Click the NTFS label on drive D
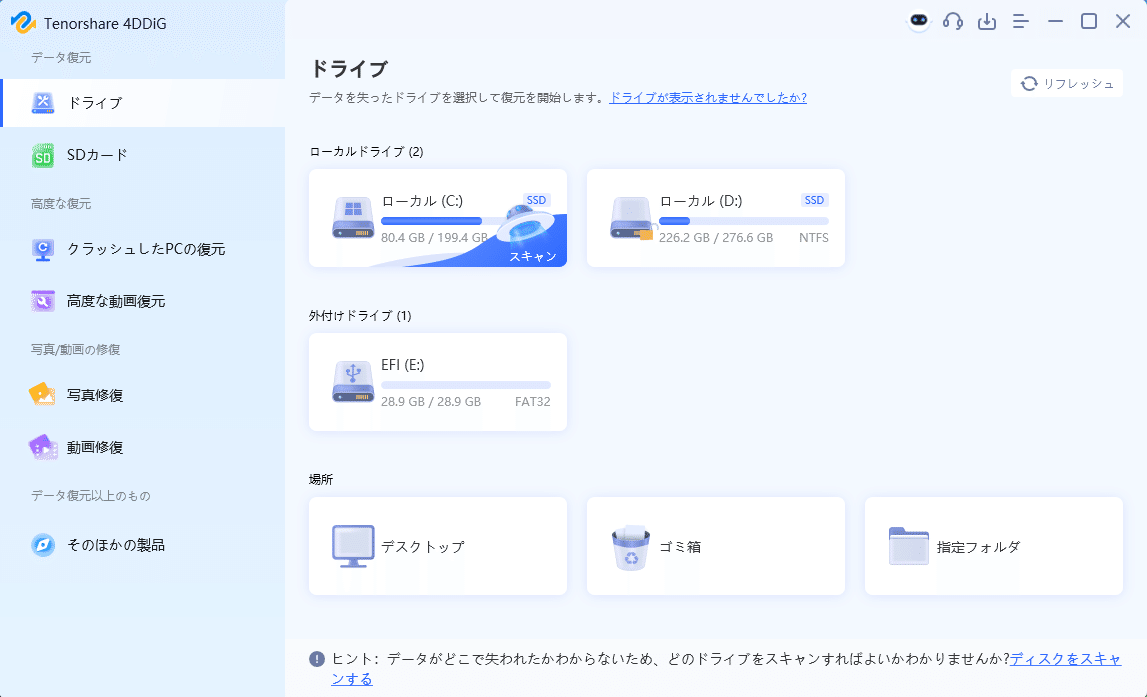This screenshot has height=697, width=1147. pyautogui.click(x=813, y=238)
